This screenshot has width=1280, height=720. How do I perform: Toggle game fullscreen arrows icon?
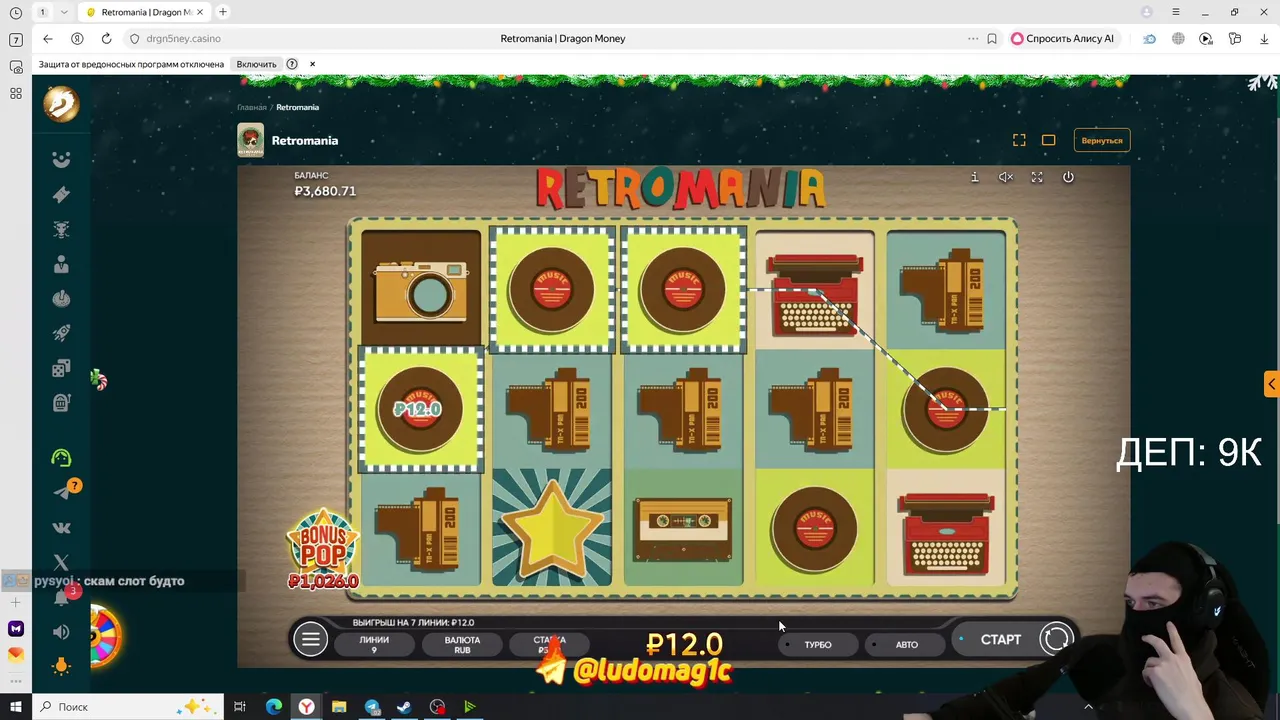[x=1037, y=177]
